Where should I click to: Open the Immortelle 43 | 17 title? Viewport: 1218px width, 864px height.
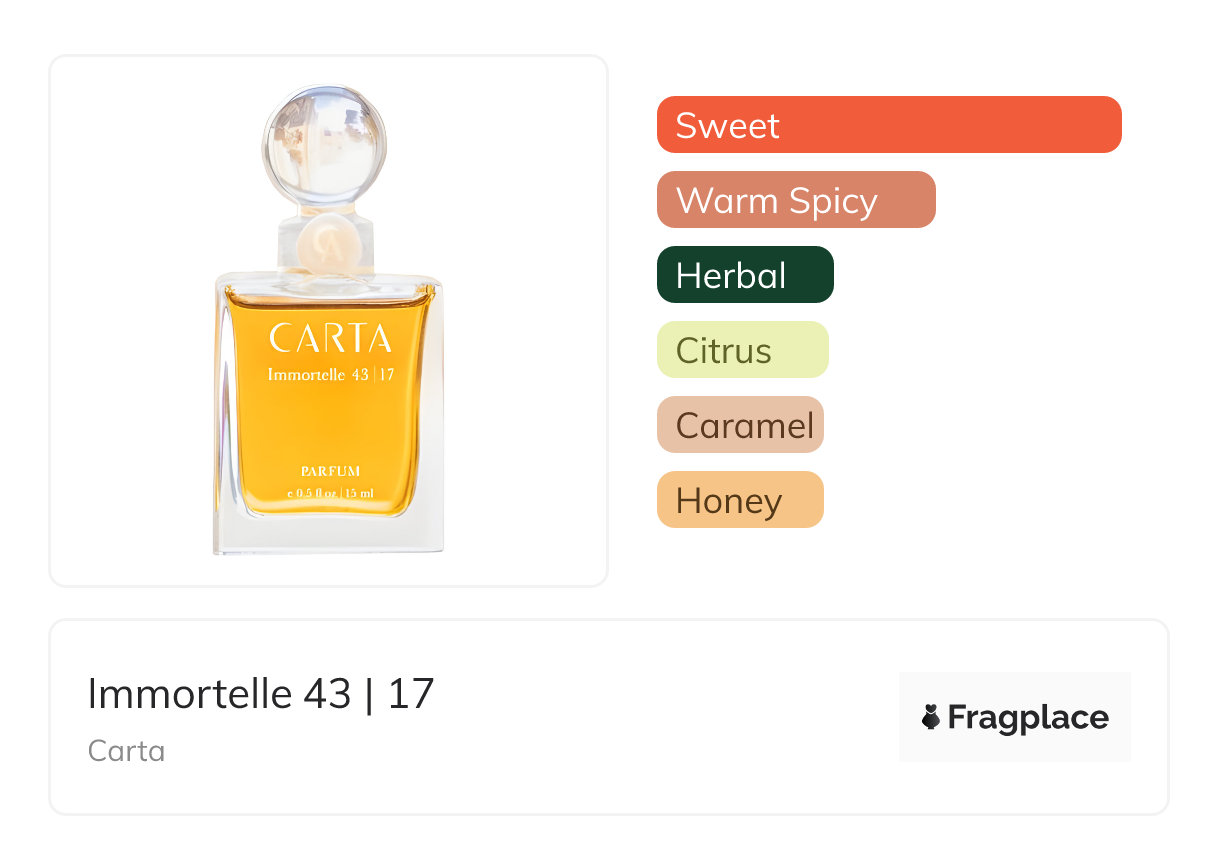261,693
